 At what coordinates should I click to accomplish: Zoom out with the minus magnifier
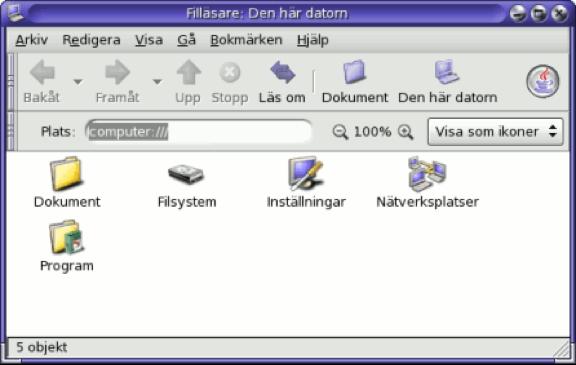[340, 131]
